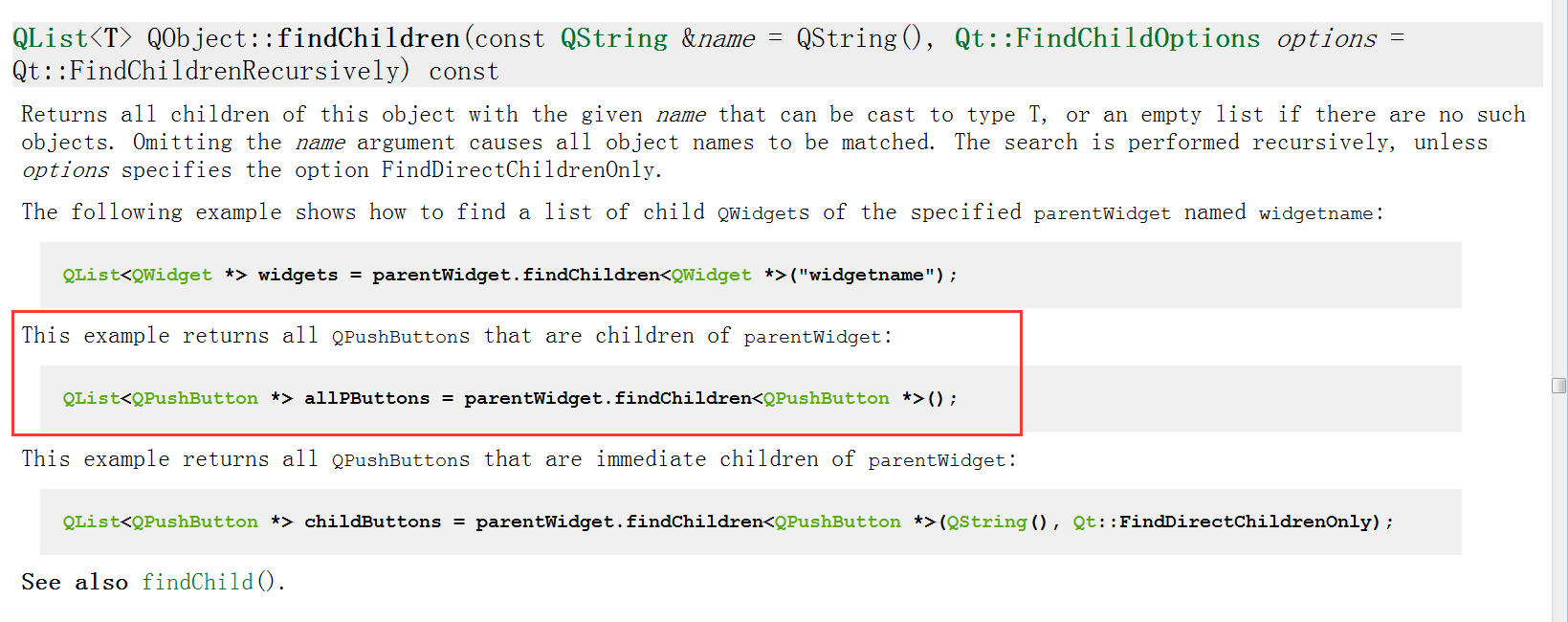Open QPushButton link in QList<QPushButton *> allPButtons
This screenshot has height=622, width=1568.
point(195,398)
